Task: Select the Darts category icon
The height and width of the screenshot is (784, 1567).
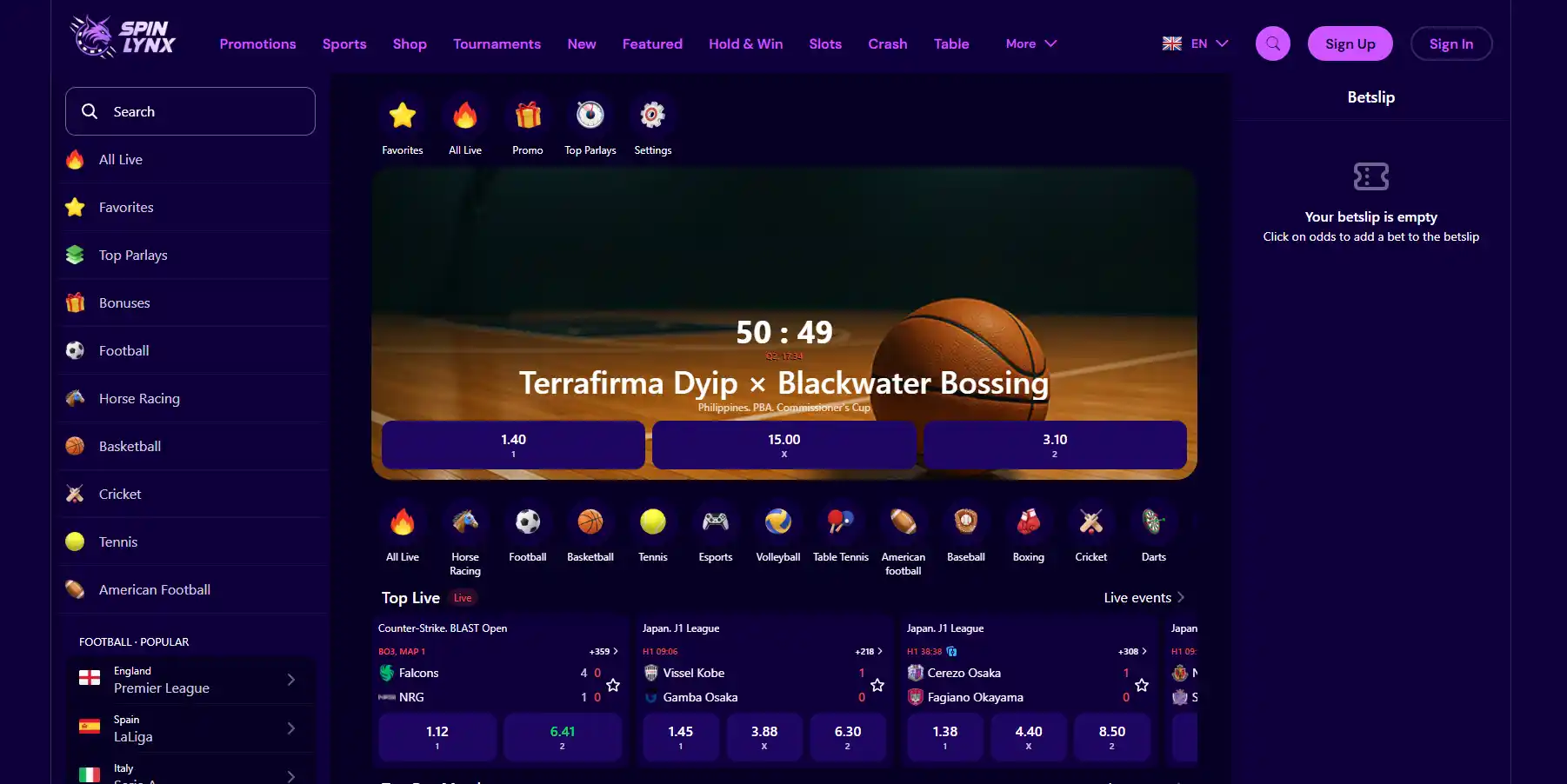Action: [x=1154, y=522]
